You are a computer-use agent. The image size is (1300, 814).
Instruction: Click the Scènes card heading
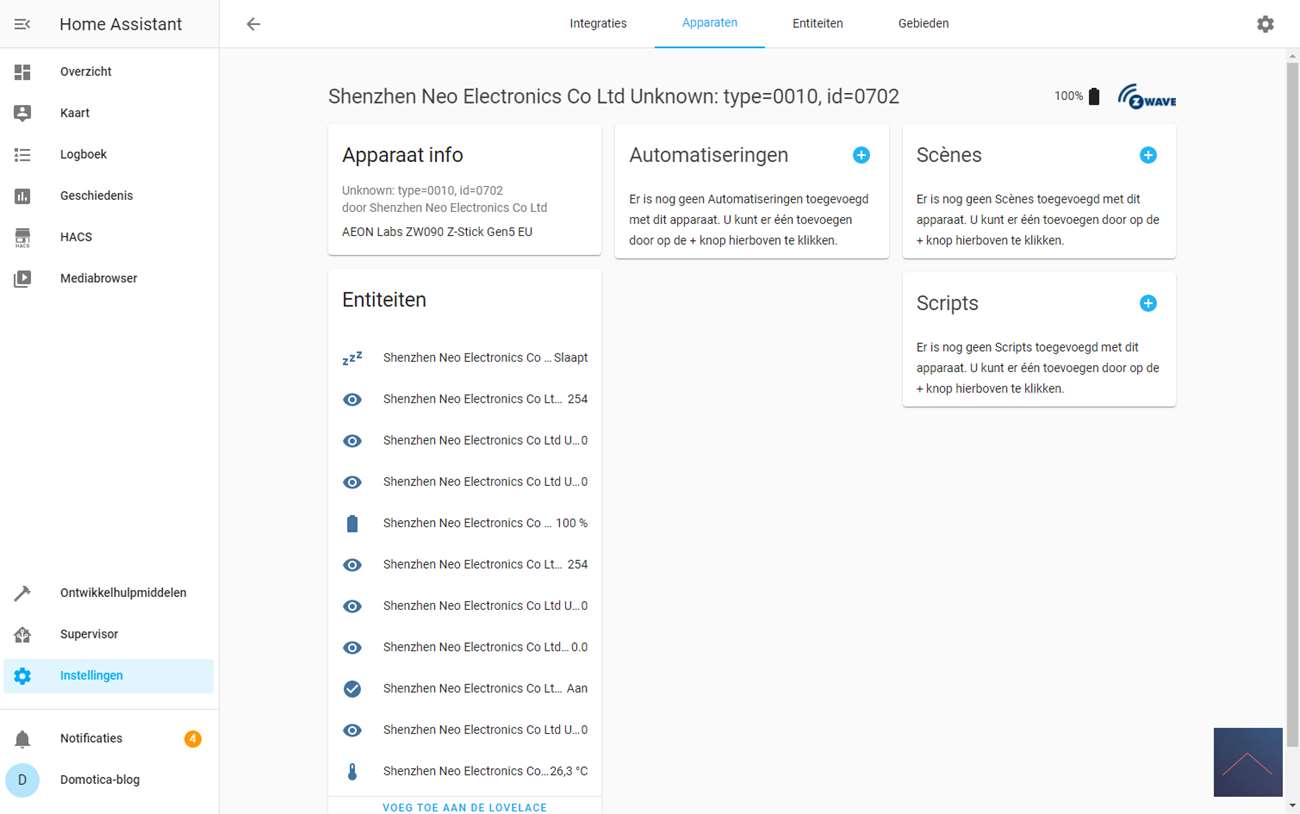click(949, 155)
